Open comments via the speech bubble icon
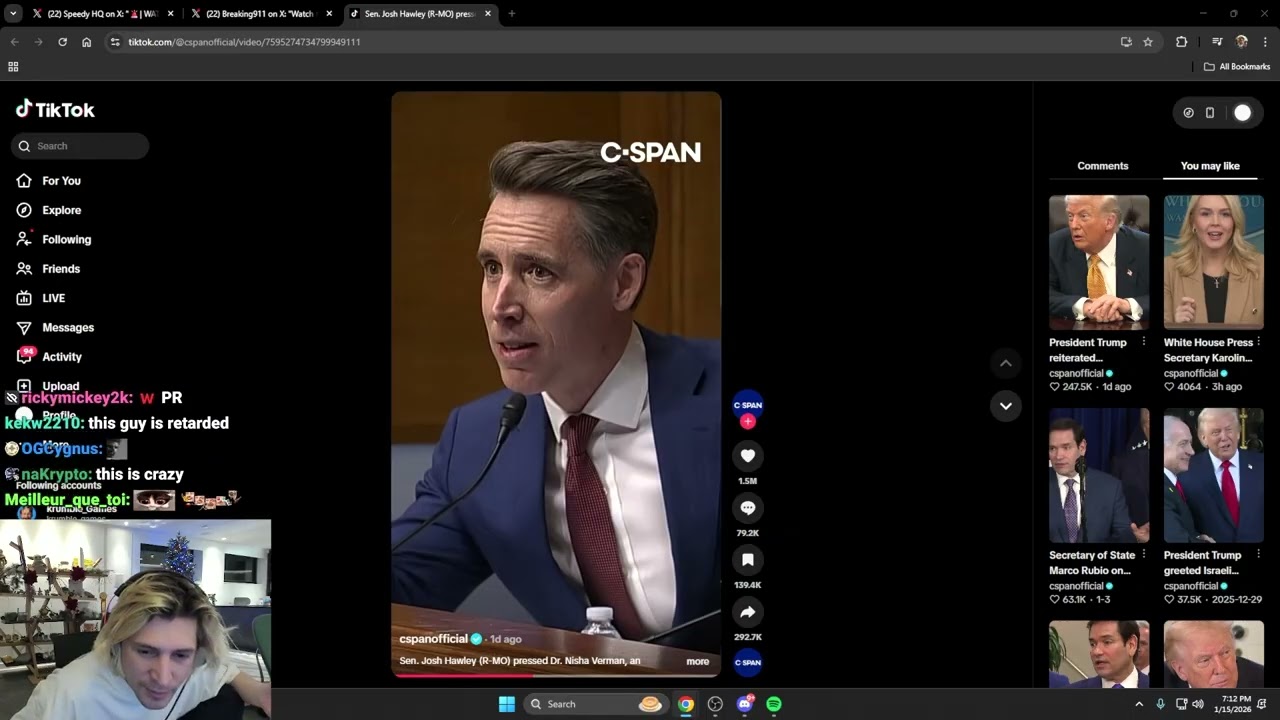 tap(747, 508)
